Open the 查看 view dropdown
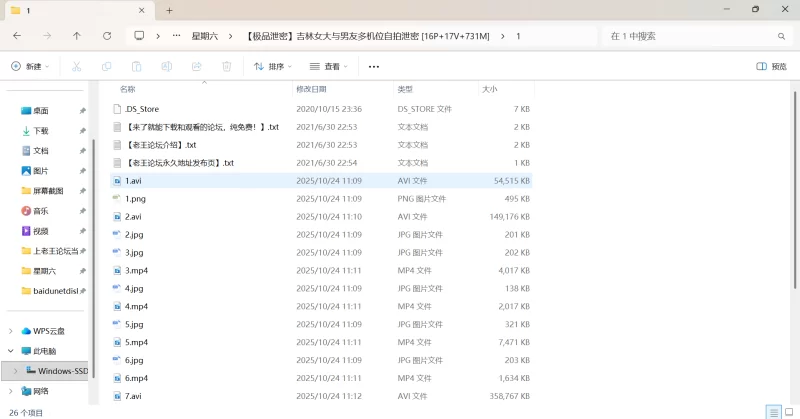Viewport: 800px width, 419px height. [x=328, y=66]
